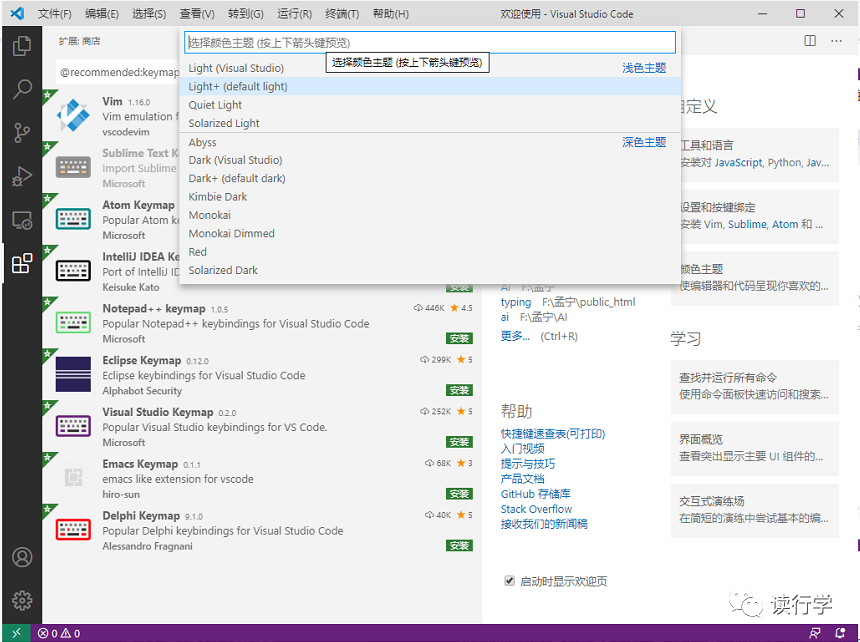Viewport: 860px width, 642px height.
Task: Select Light (Visual Studio) theme
Action: [x=430, y=68]
